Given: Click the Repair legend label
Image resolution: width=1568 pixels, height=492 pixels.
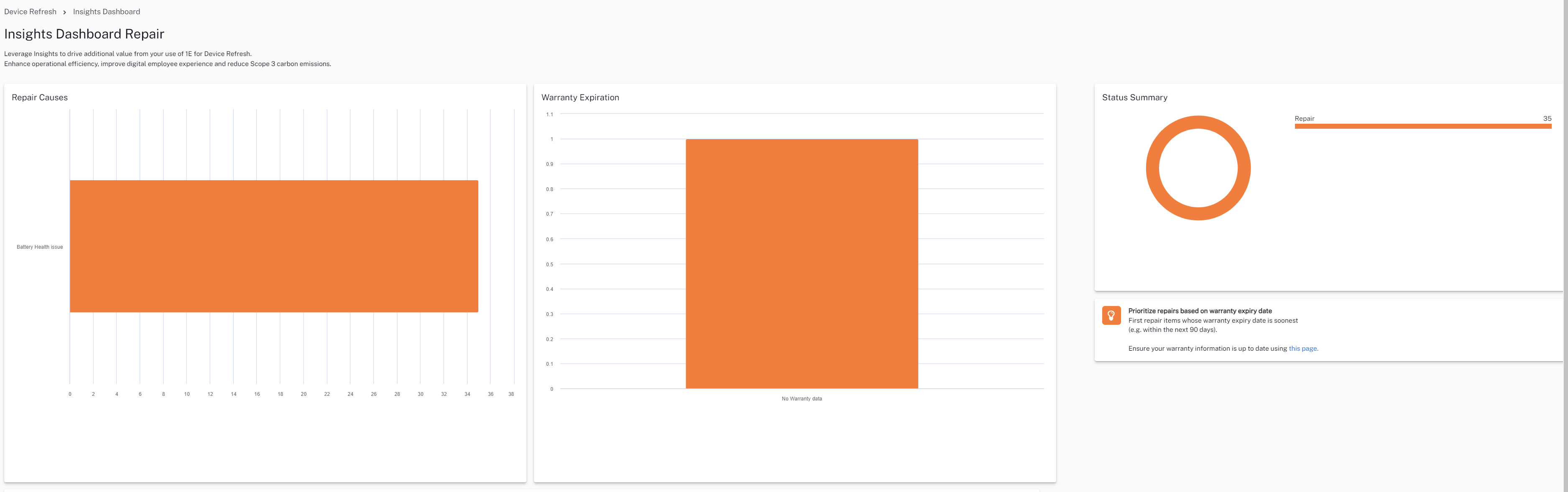Looking at the screenshot, I should (x=1304, y=119).
